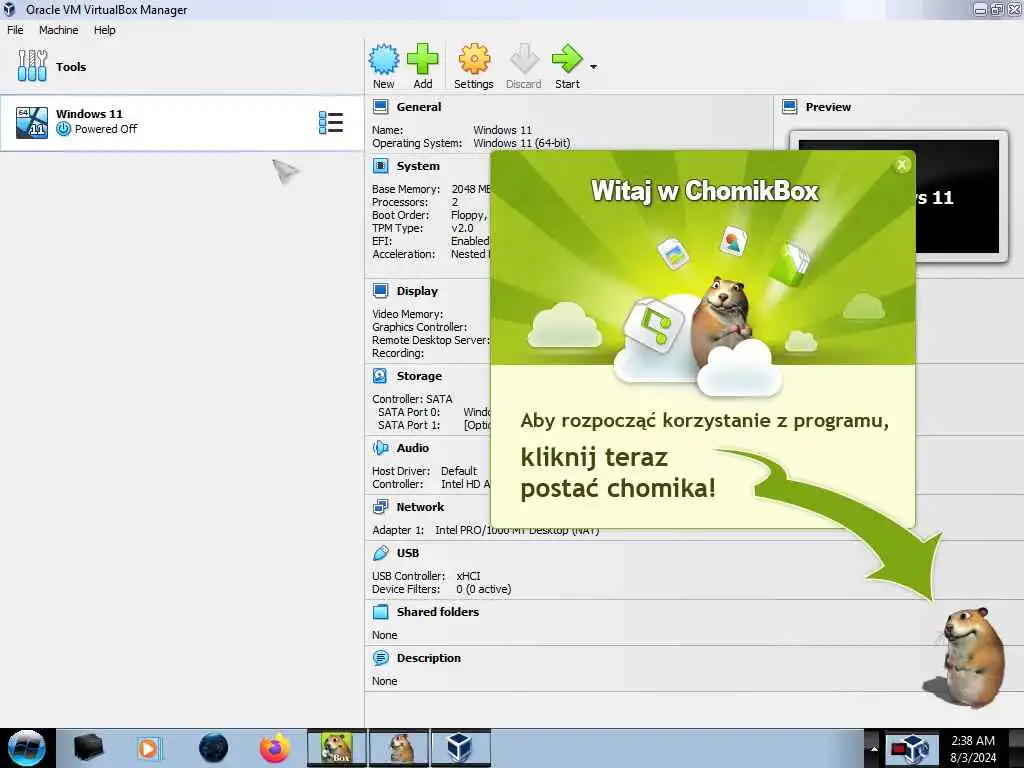Click the Audio section header
The width and height of the screenshot is (1024, 768).
click(x=413, y=448)
